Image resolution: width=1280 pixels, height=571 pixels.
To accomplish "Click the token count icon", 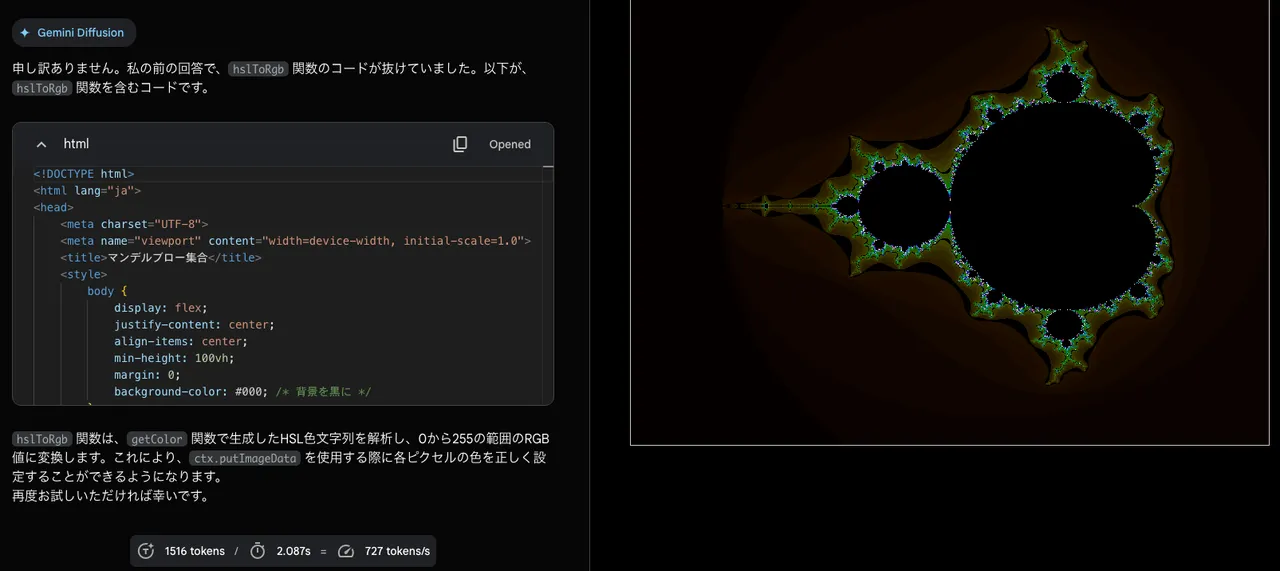I will 146,551.
